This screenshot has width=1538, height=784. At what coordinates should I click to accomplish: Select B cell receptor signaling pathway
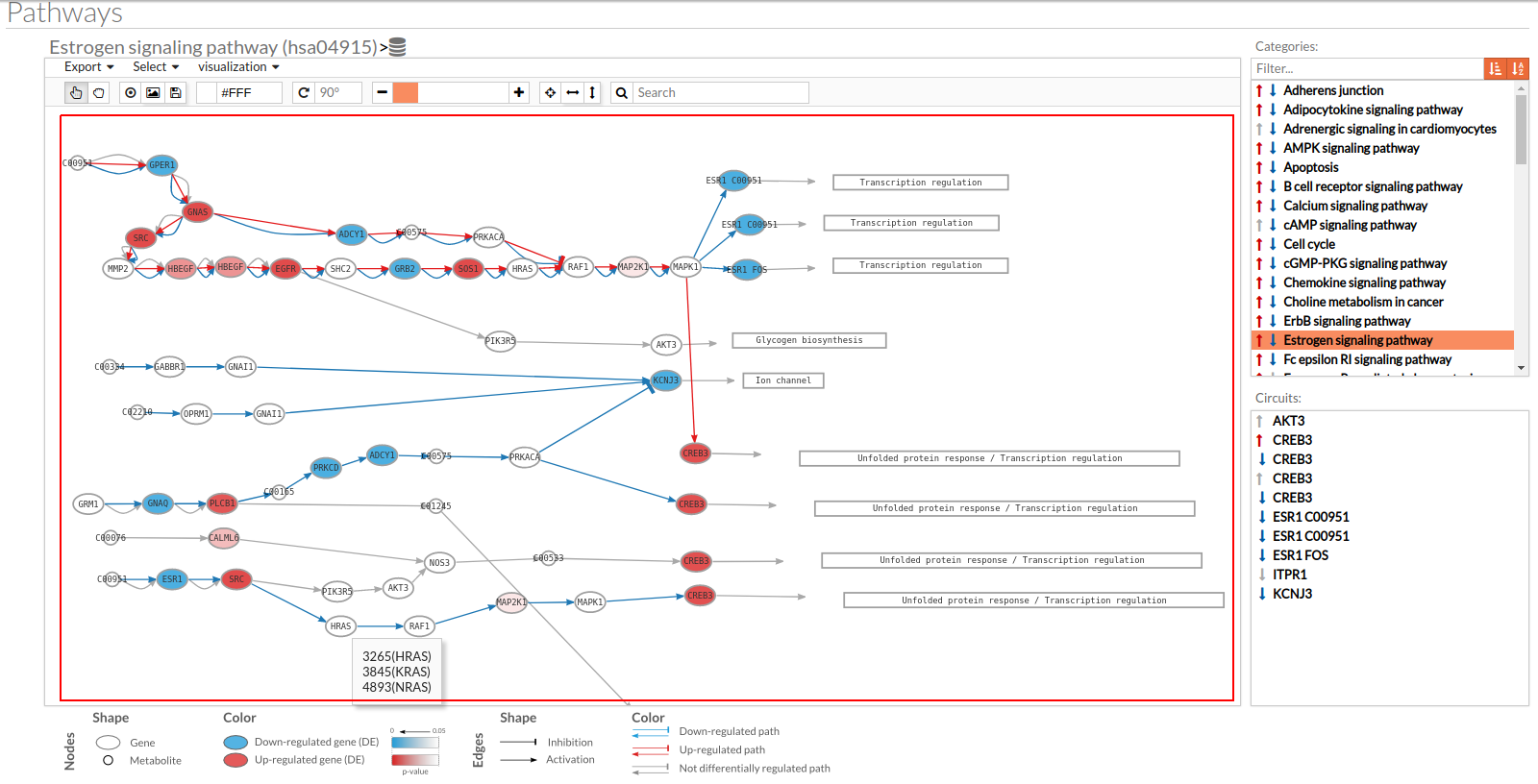1373,186
